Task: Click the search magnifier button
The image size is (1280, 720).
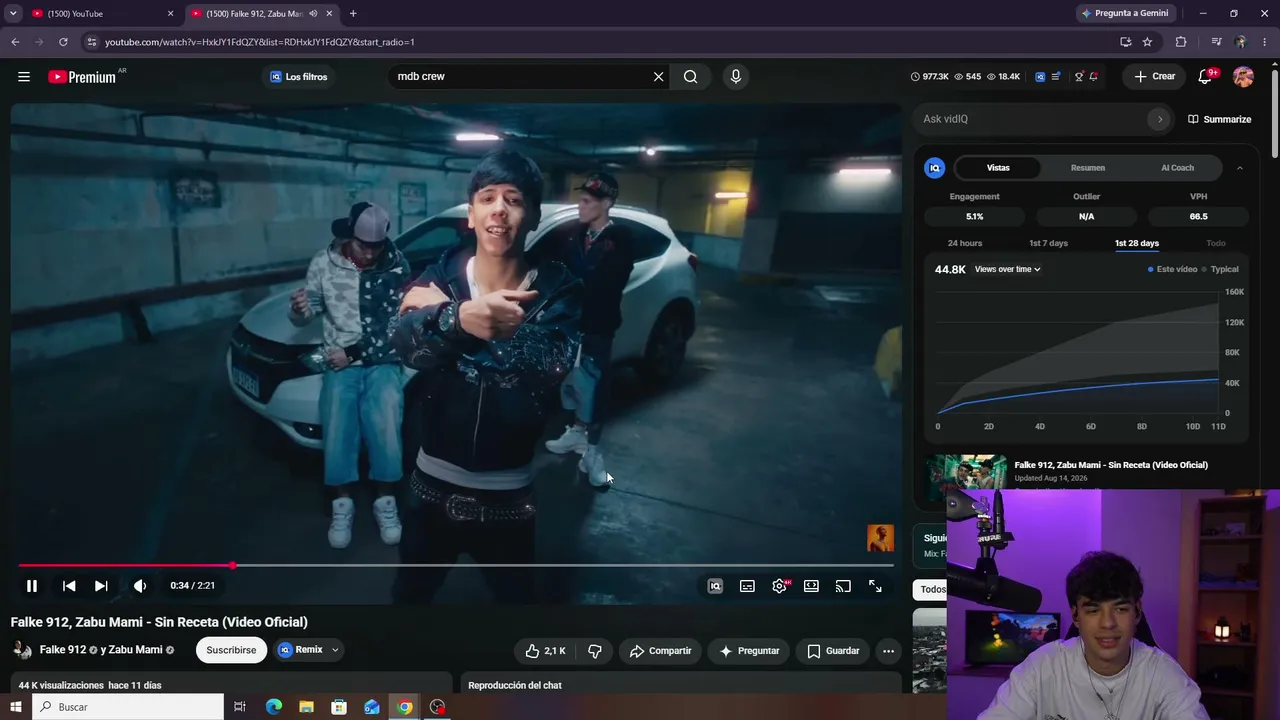Action: pyautogui.click(x=690, y=77)
